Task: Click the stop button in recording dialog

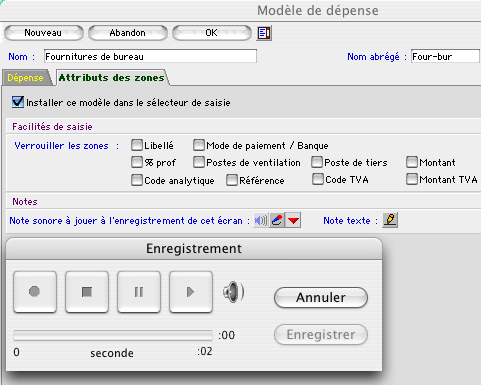Action: pos(87,292)
